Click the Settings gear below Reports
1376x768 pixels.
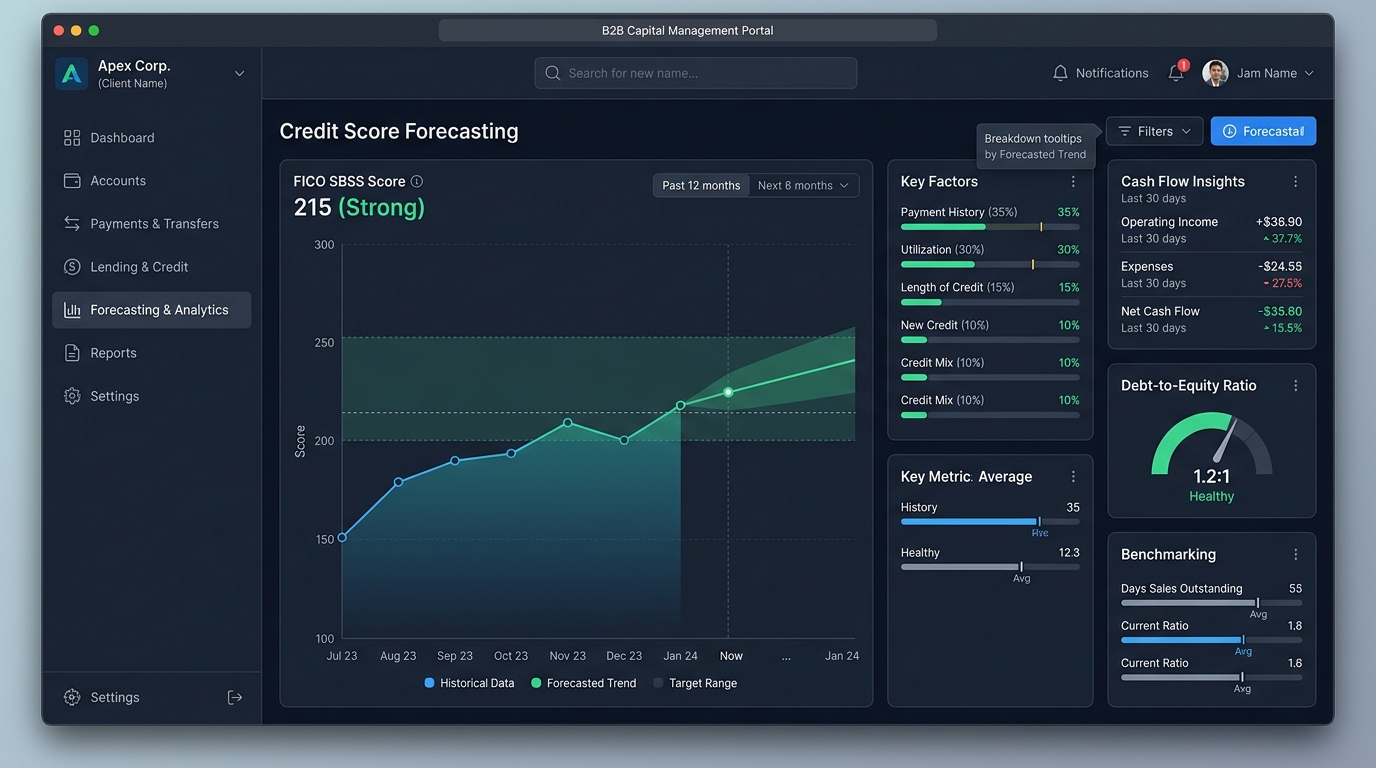pos(72,396)
